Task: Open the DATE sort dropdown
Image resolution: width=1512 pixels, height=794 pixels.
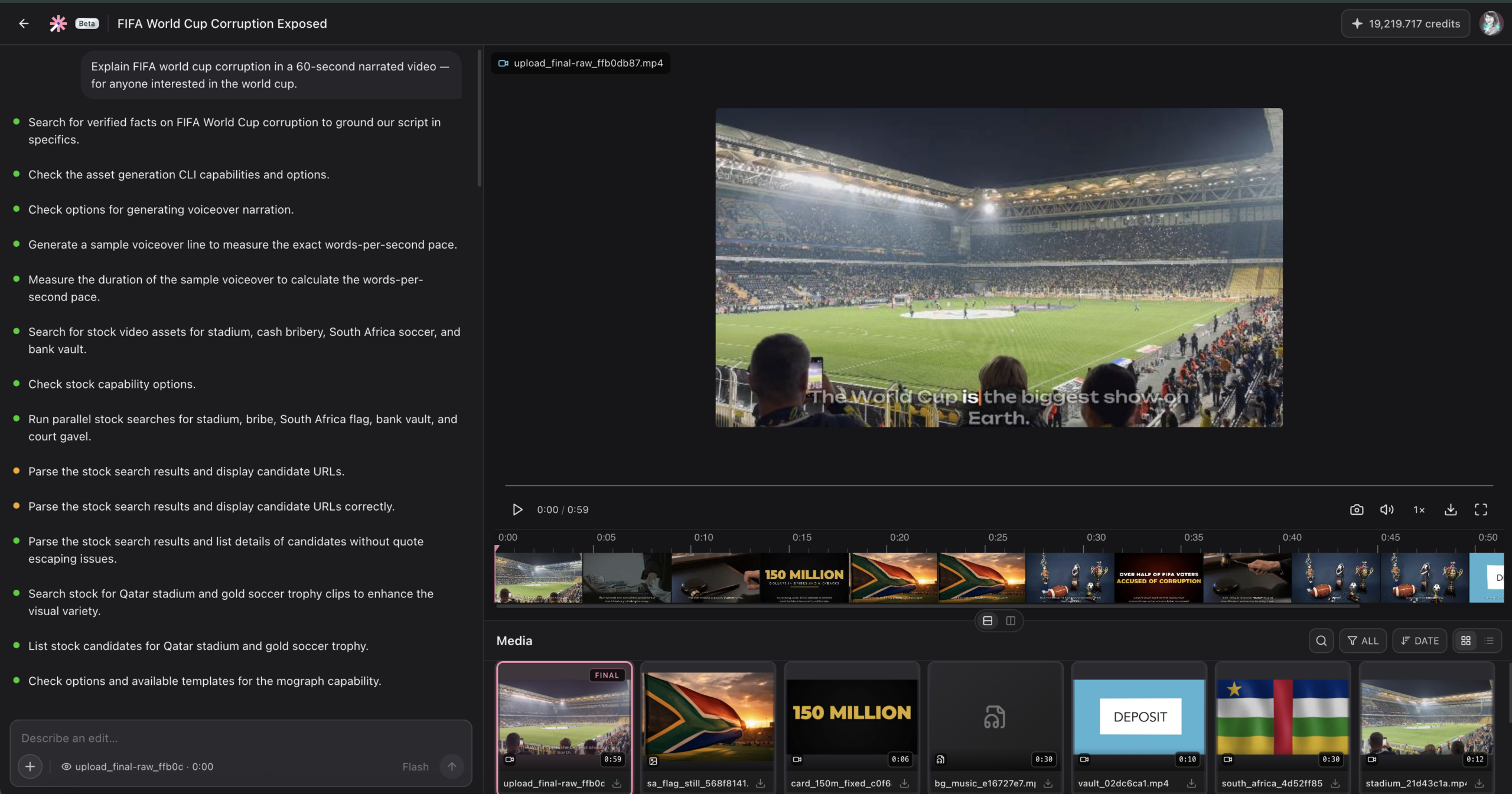Action: pos(1420,641)
